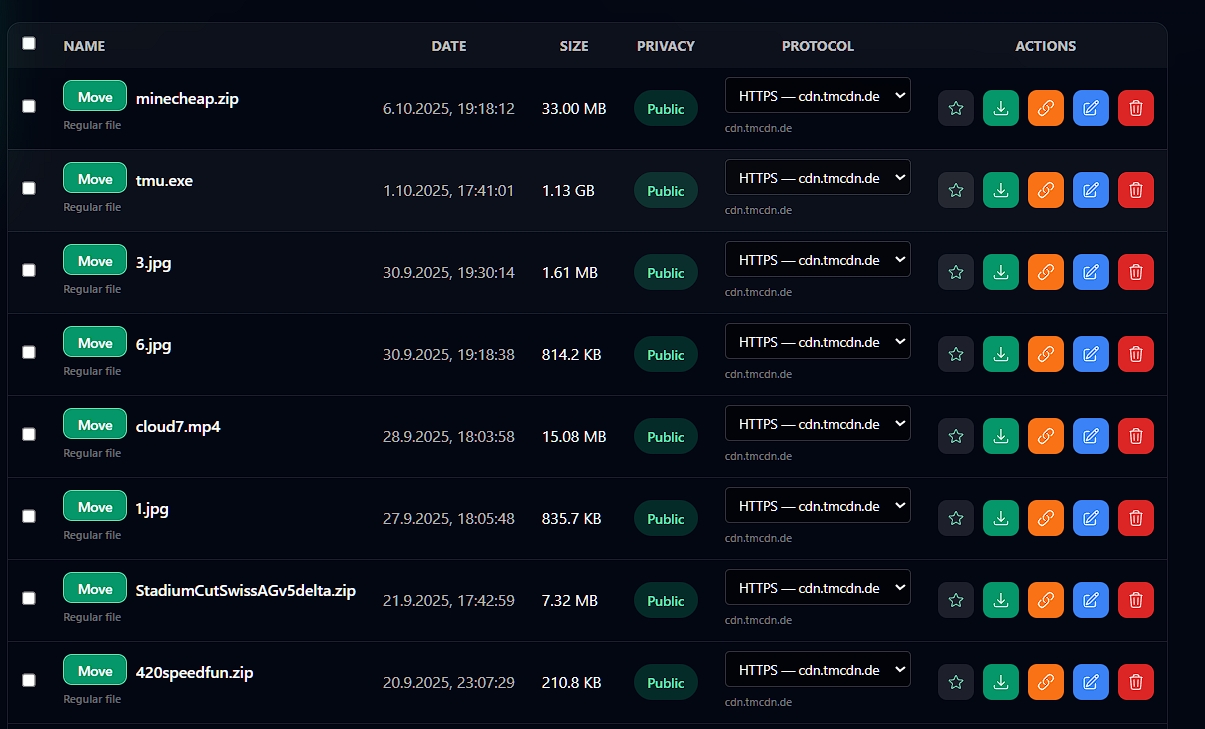1205x729 pixels.
Task: Click the SIZE column header
Action: click(573, 46)
